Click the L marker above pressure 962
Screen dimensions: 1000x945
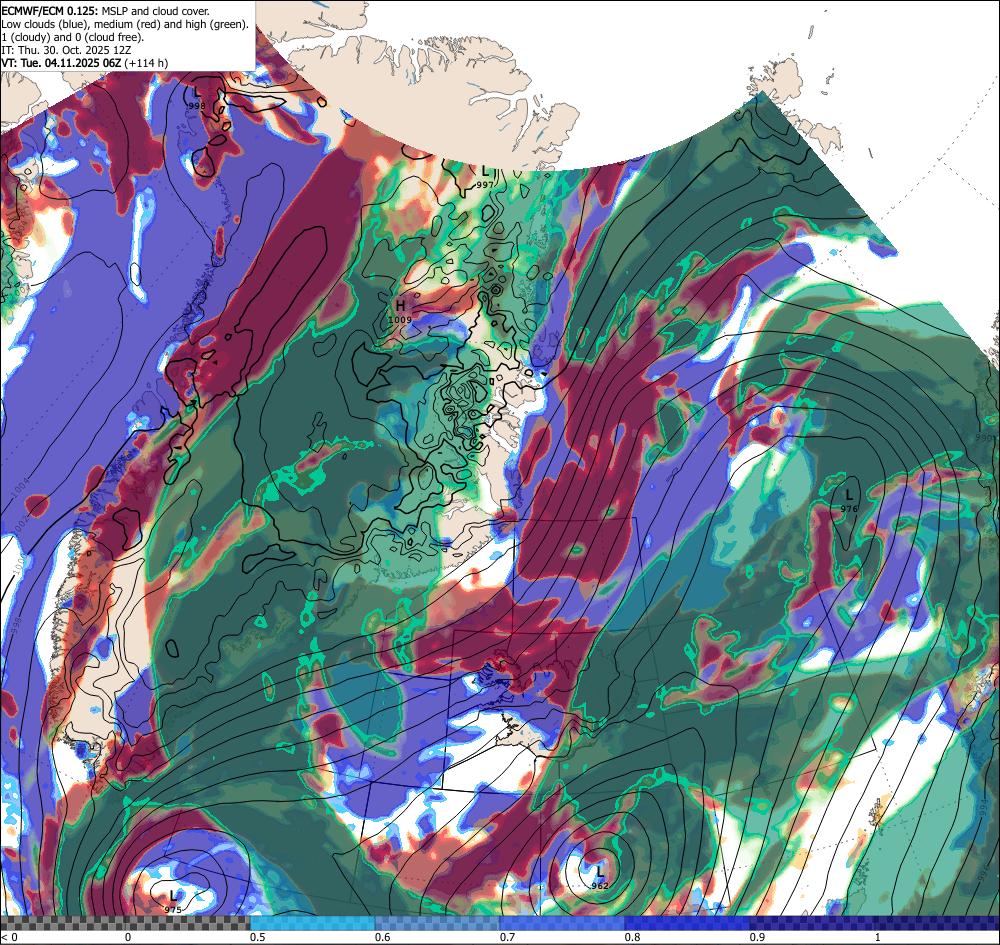[599, 871]
